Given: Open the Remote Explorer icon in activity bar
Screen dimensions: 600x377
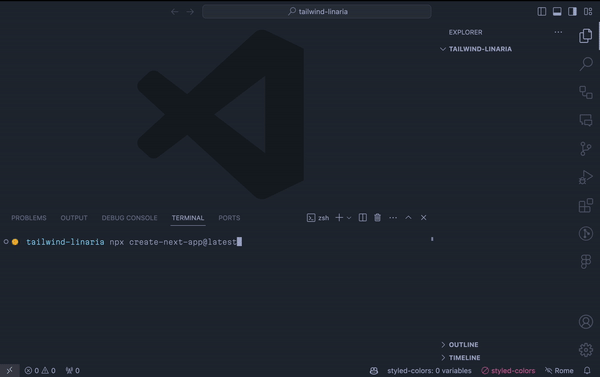Looking at the screenshot, I should [x=585, y=92].
